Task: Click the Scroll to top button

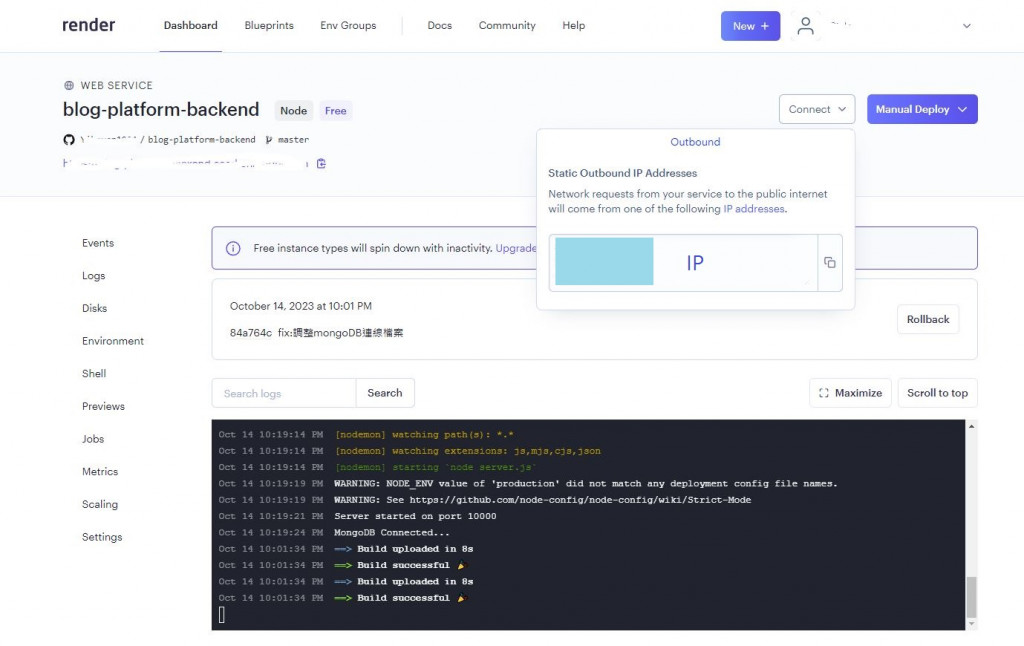Action: [x=937, y=393]
